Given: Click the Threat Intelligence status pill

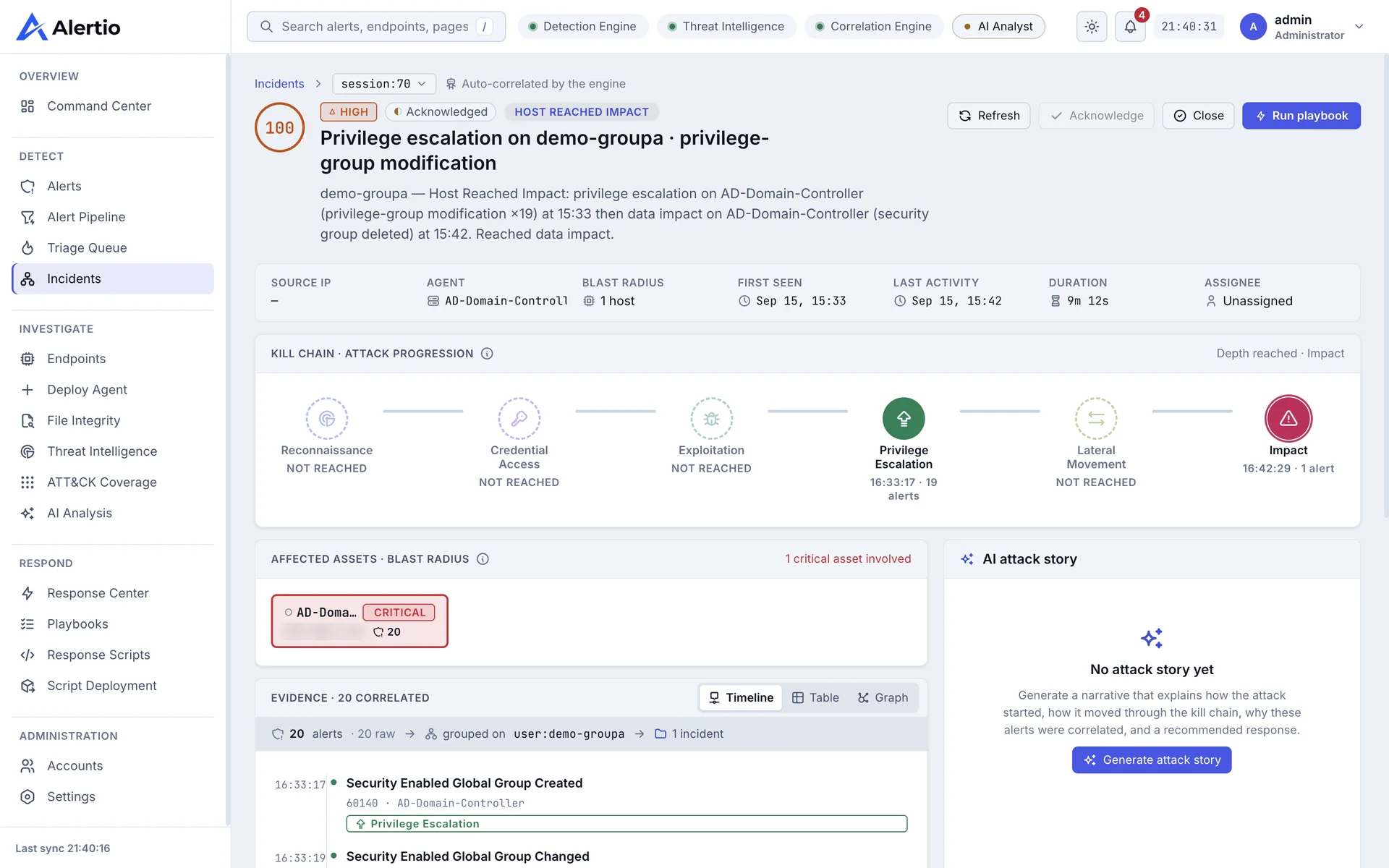Looking at the screenshot, I should 726,27.
